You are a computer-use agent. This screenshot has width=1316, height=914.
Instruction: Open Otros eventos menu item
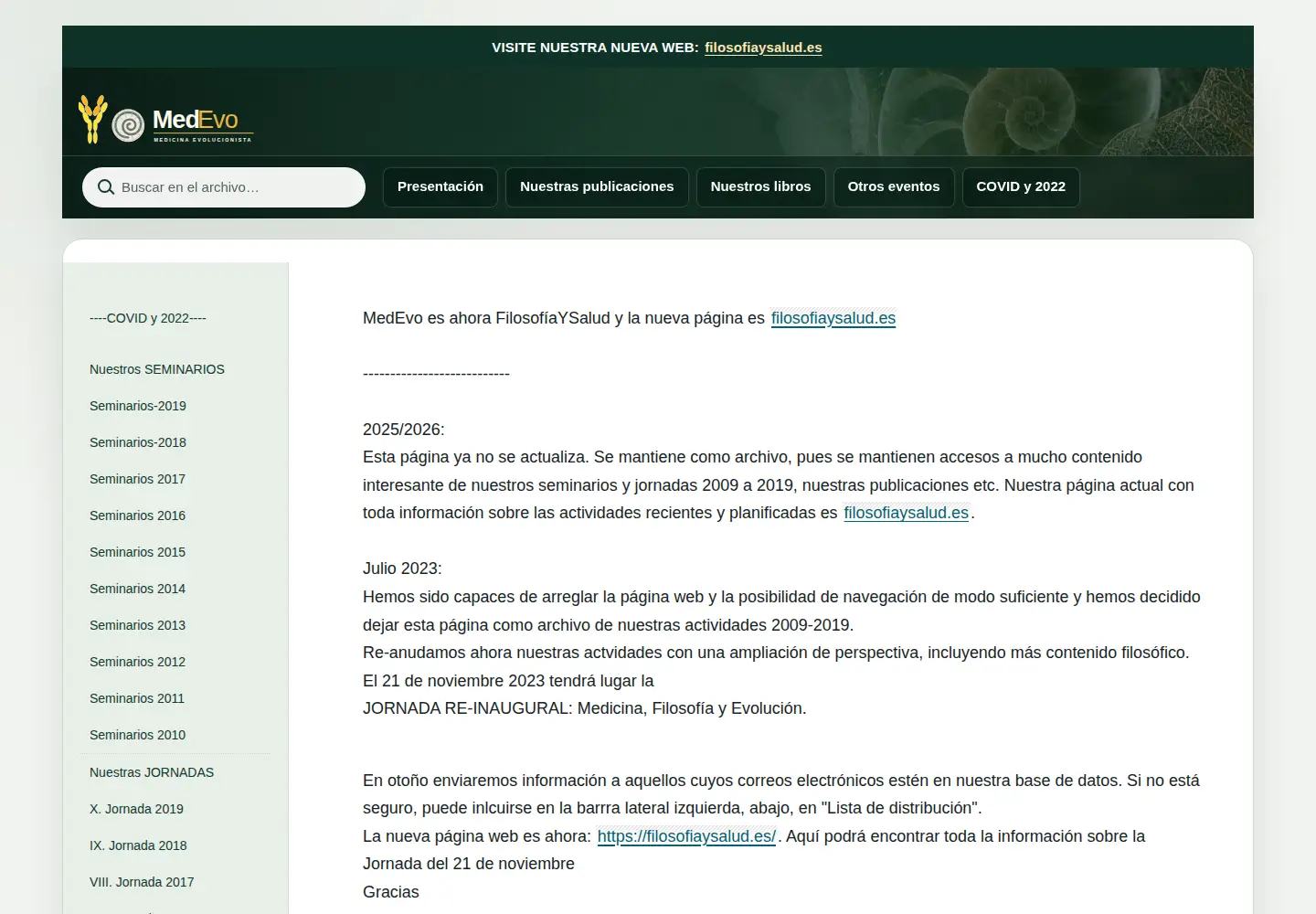point(894,186)
